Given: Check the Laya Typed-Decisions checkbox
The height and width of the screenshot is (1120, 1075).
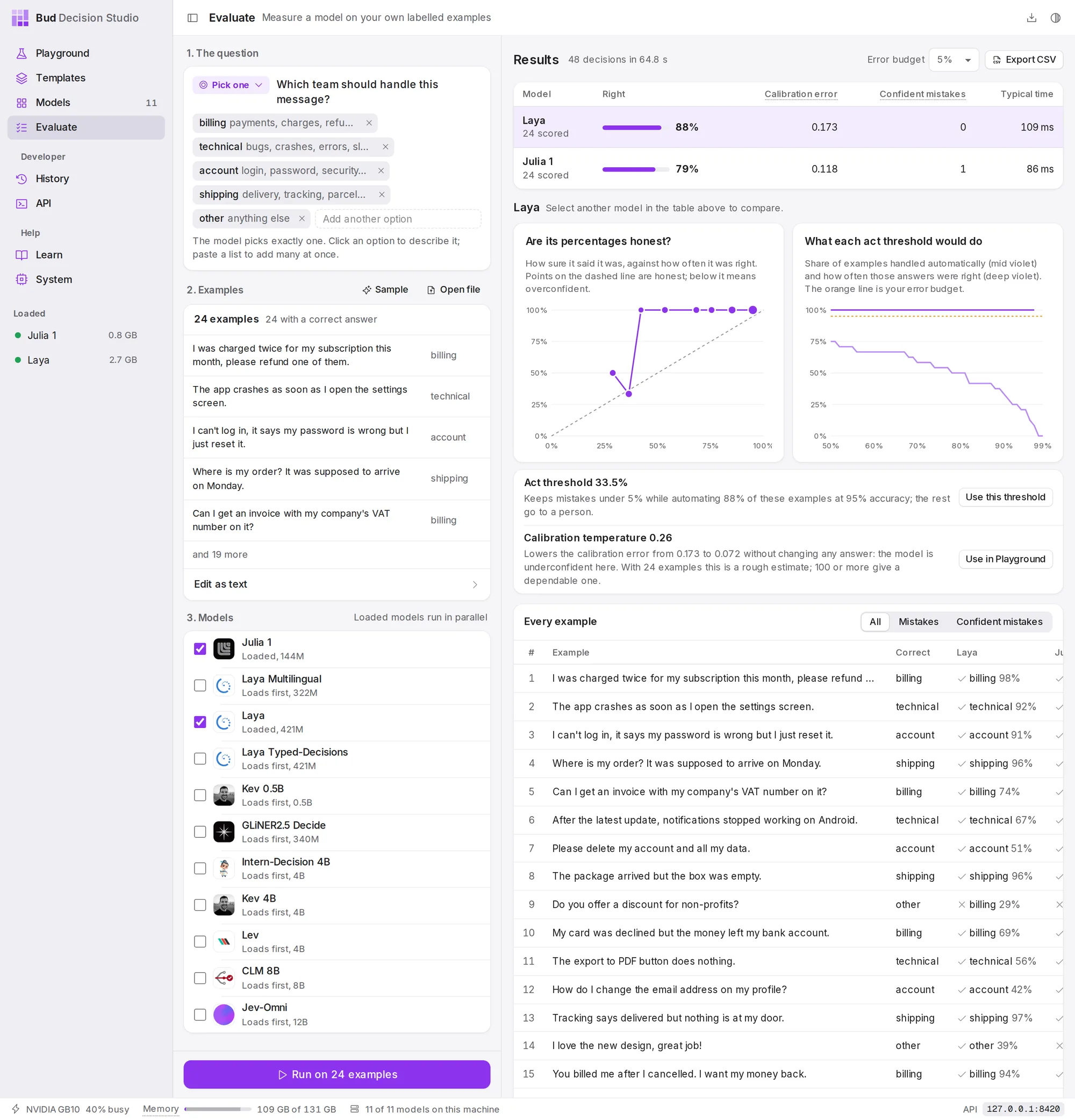Looking at the screenshot, I should tap(200, 758).
